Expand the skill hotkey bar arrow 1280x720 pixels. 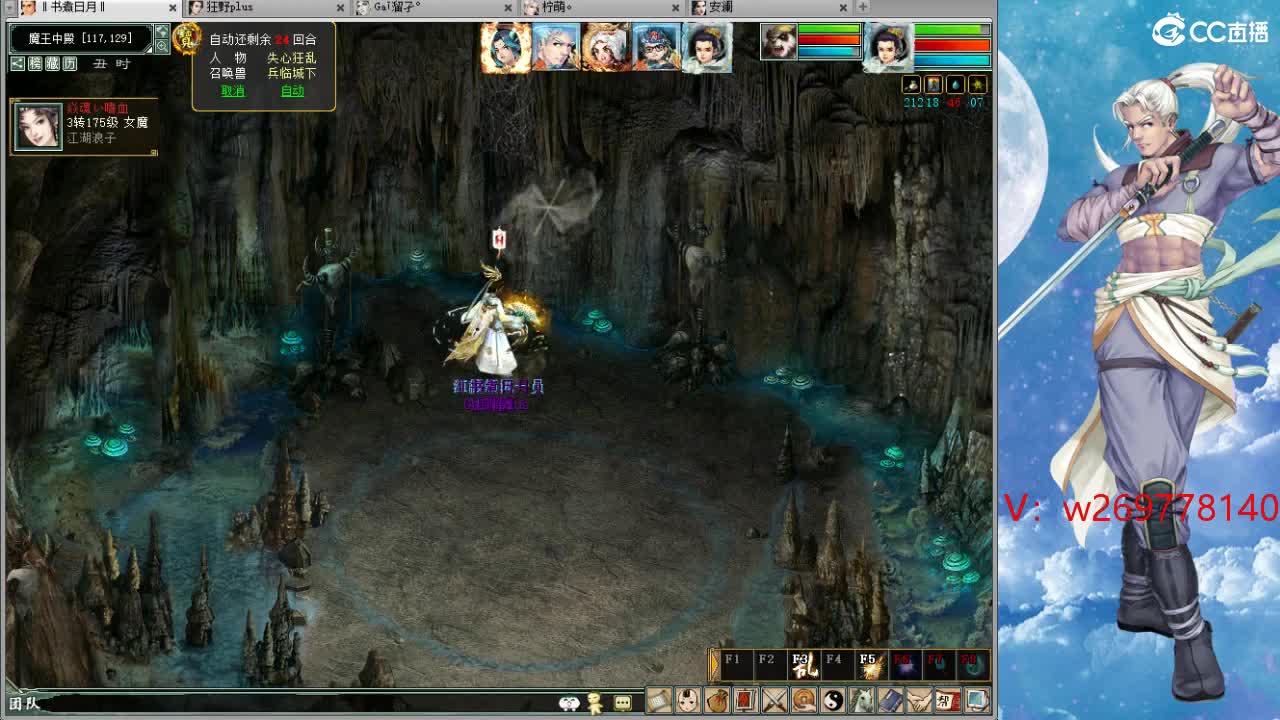point(714,665)
